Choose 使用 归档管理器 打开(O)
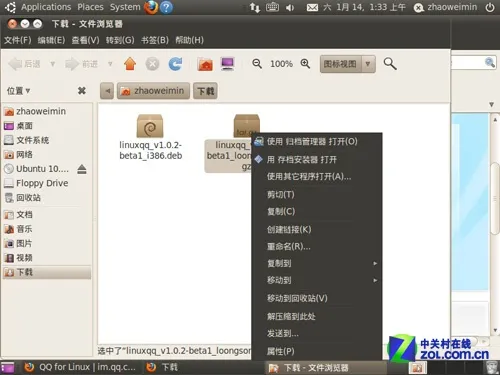Image resolution: width=500 pixels, height=375 pixels. pyautogui.click(x=317, y=142)
